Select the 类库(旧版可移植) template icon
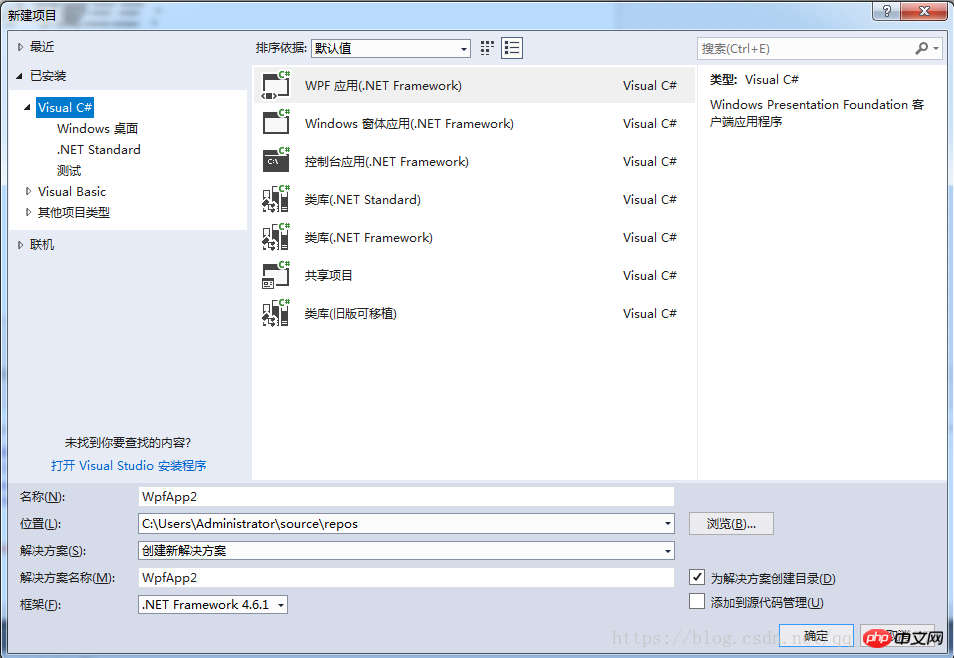The width and height of the screenshot is (954, 658). [276, 313]
